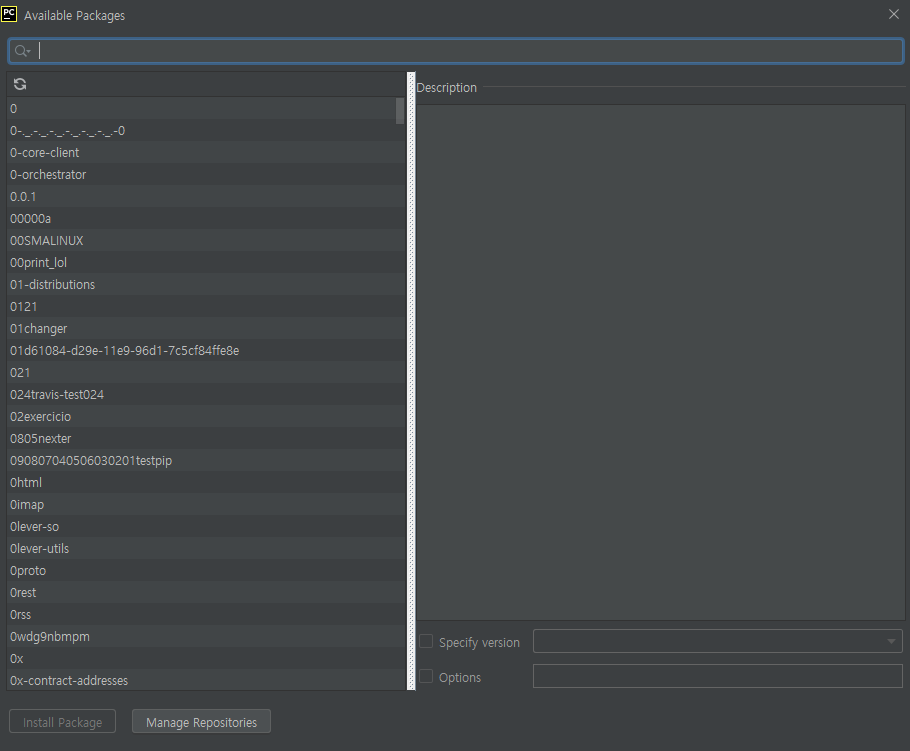Open the version selection dropdown
This screenshot has width=910, height=751.
click(x=717, y=641)
